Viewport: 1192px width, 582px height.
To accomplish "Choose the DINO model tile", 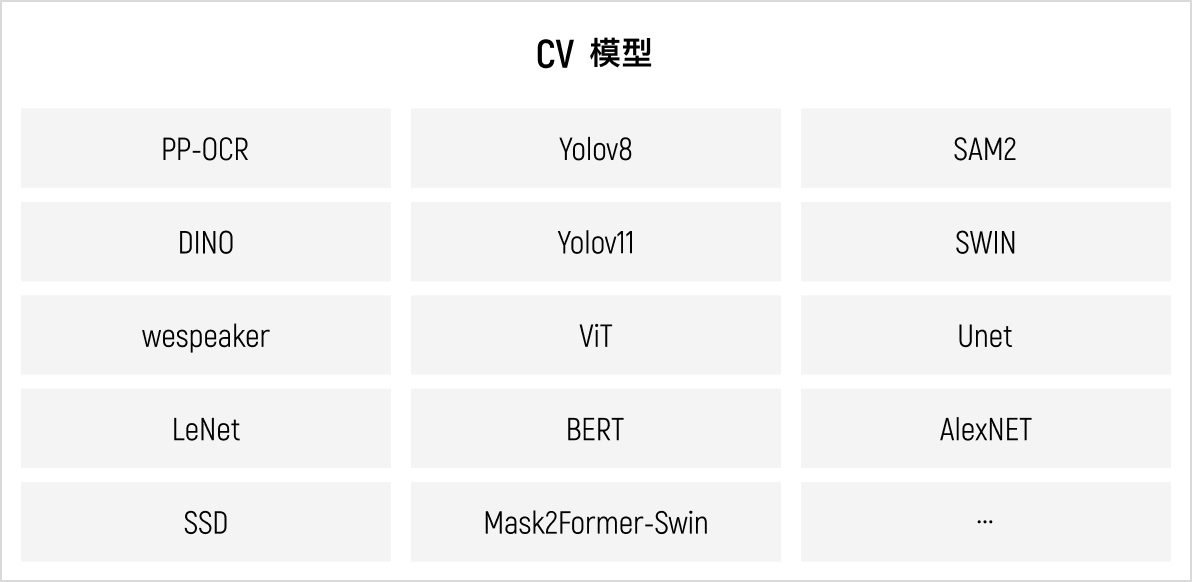I will (x=205, y=242).
